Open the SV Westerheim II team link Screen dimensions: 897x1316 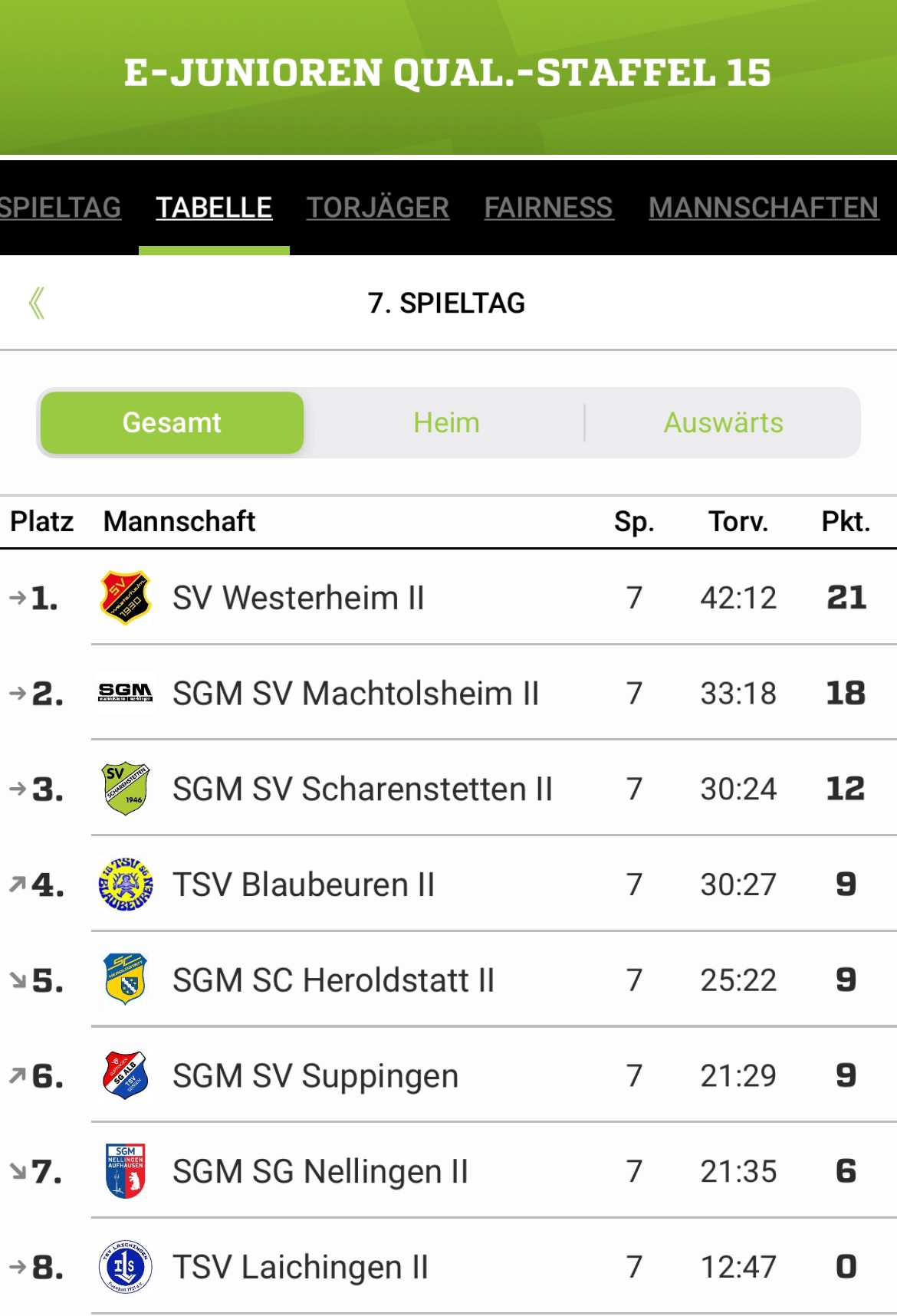(x=298, y=597)
